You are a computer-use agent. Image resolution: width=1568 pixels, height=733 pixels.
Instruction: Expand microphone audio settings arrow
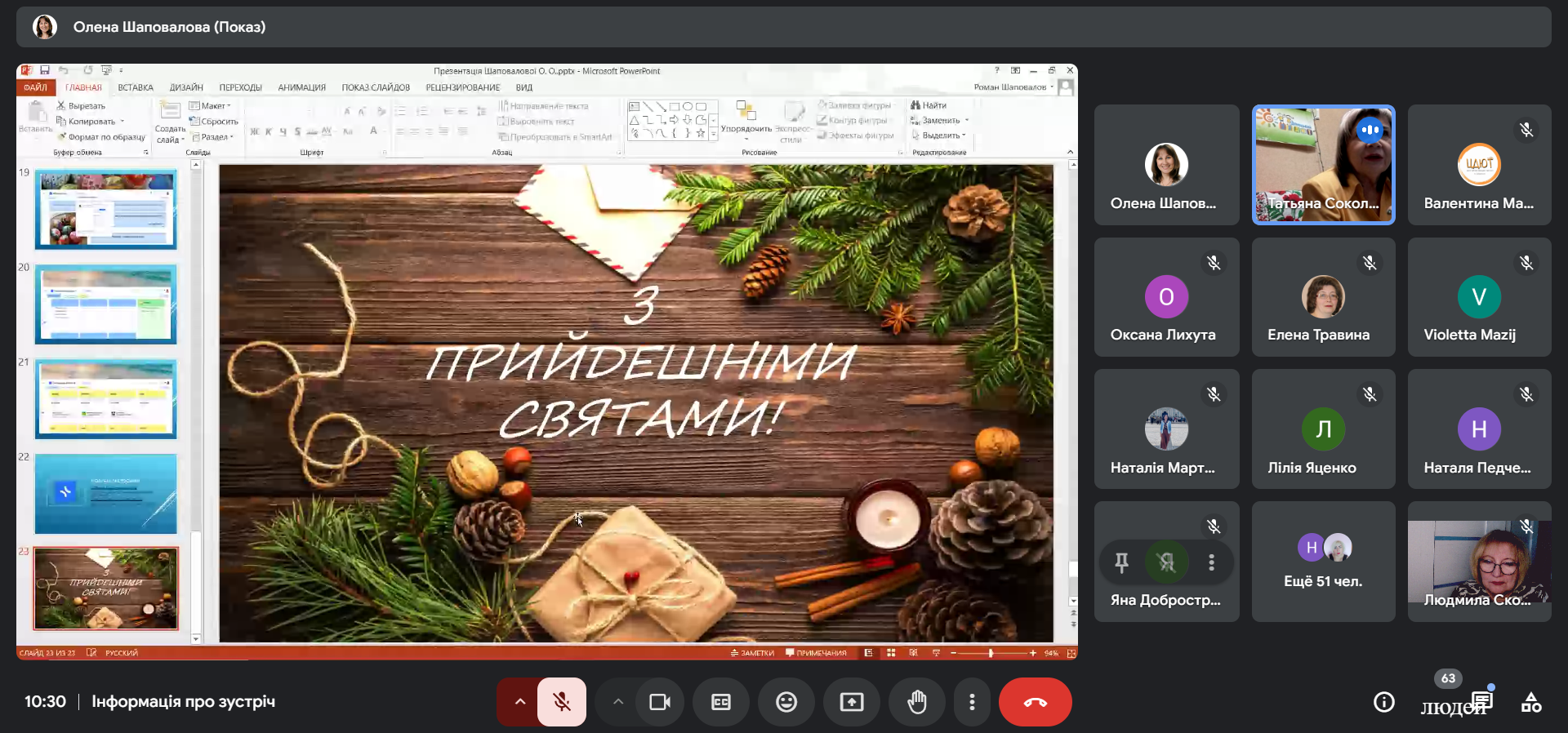519,702
